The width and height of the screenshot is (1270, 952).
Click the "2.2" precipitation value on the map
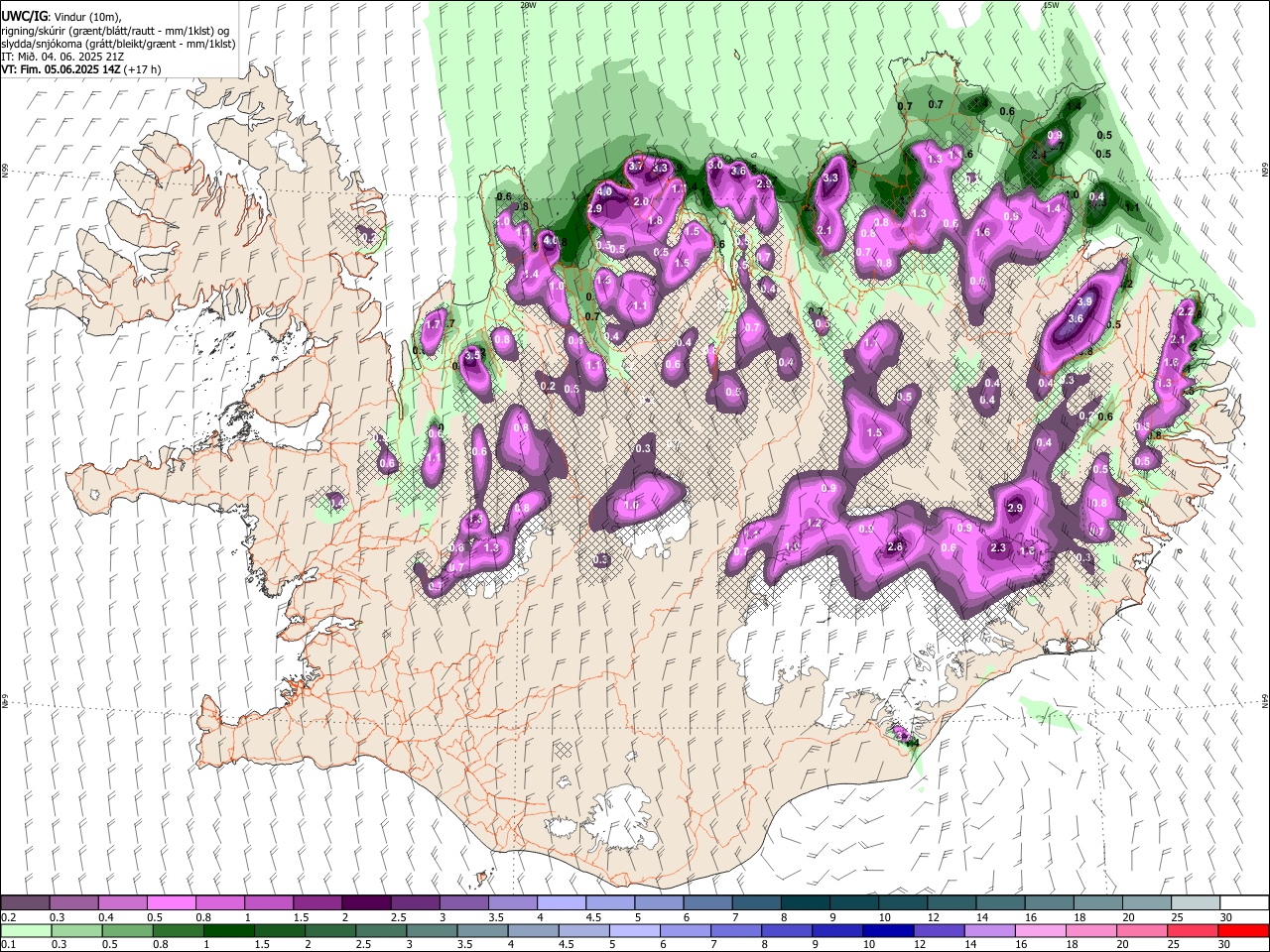(1185, 311)
